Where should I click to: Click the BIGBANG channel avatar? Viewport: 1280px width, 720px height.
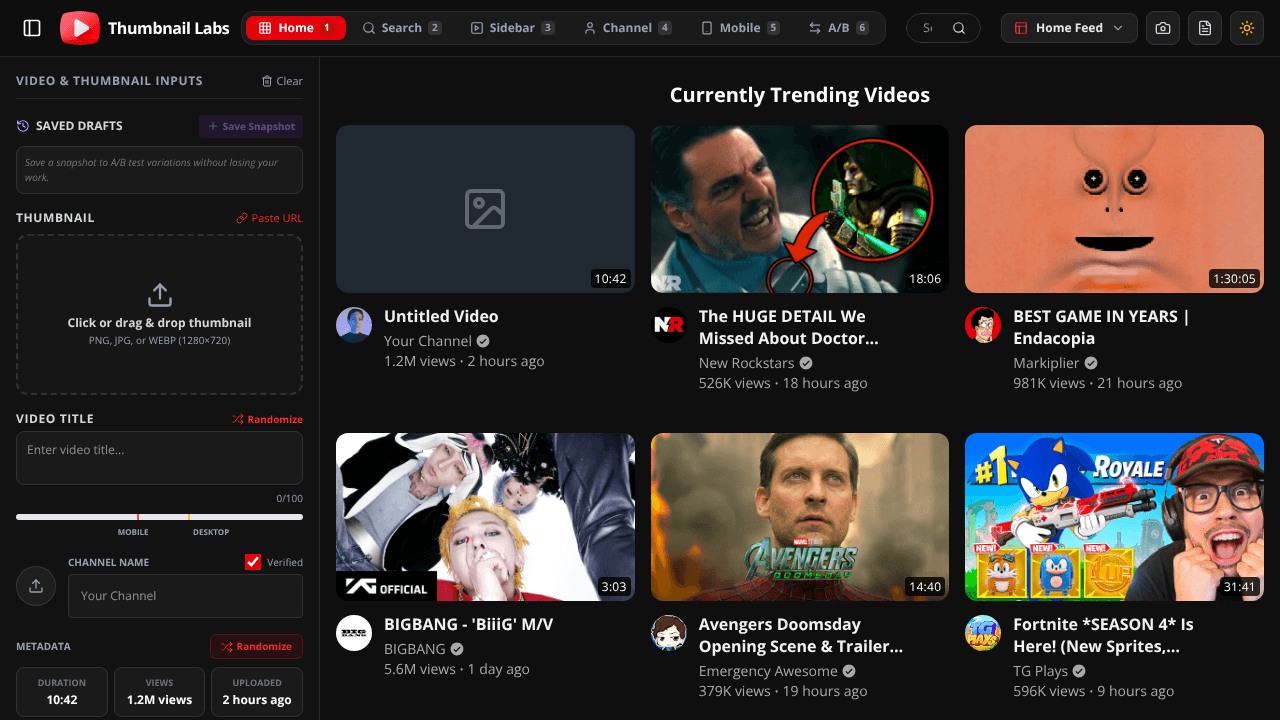354,633
